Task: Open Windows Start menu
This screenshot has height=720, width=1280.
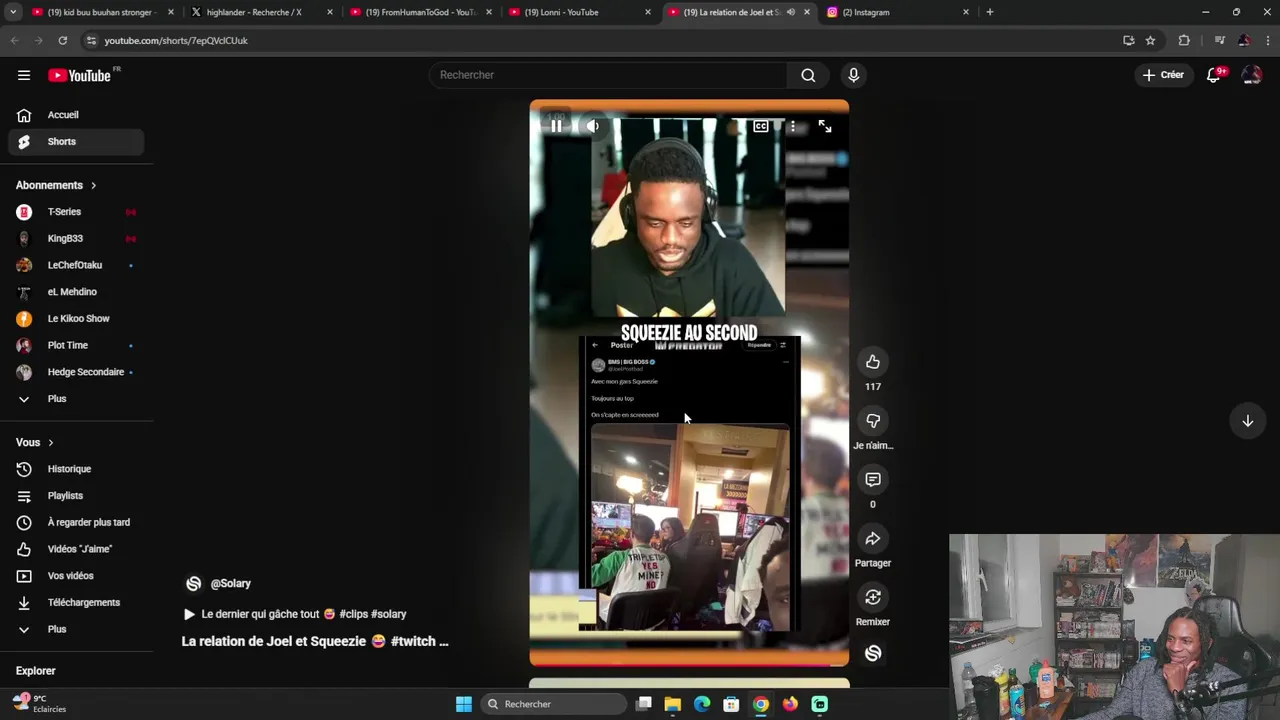Action: 464,704
